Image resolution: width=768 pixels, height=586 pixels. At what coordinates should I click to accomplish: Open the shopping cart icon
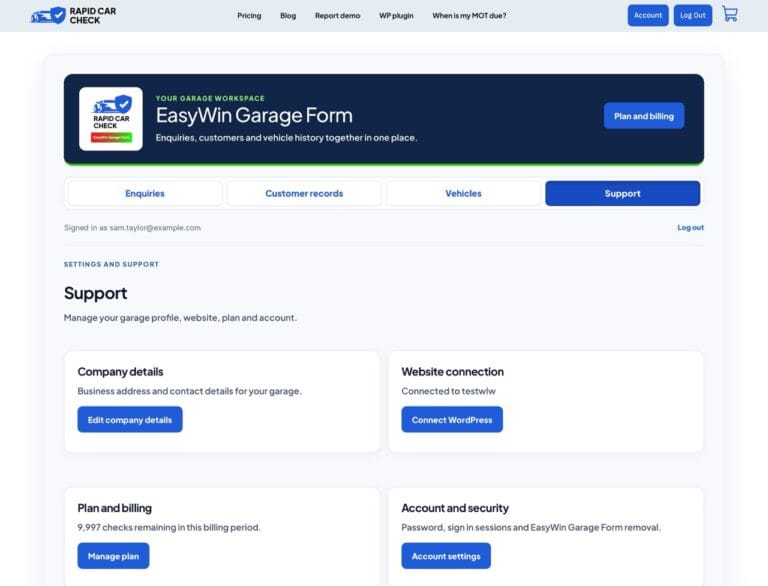730,14
